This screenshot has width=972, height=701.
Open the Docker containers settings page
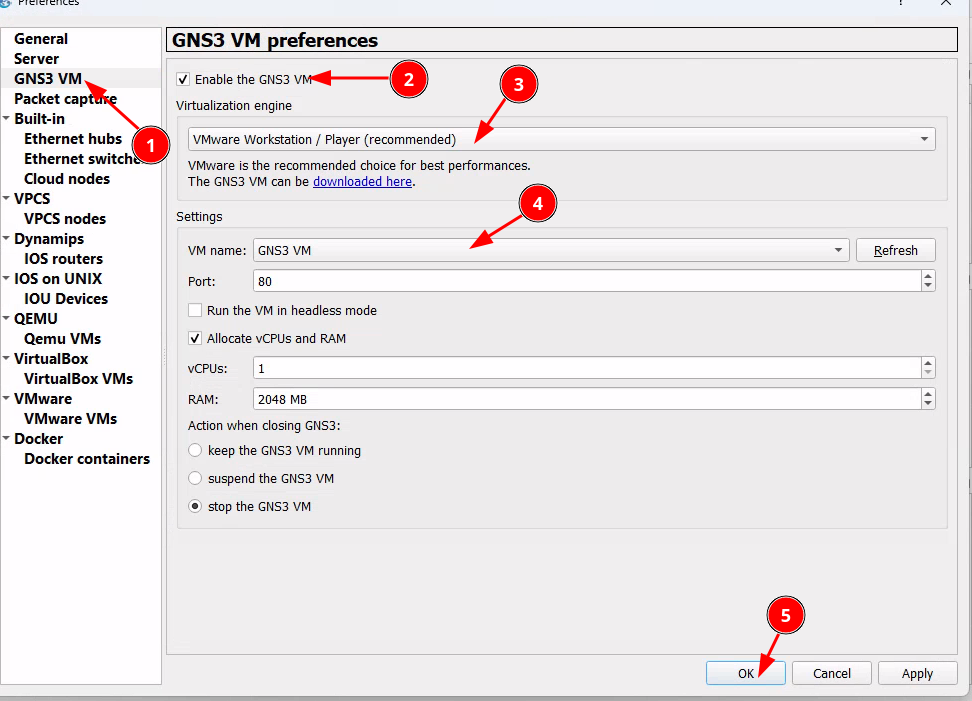tap(87, 459)
